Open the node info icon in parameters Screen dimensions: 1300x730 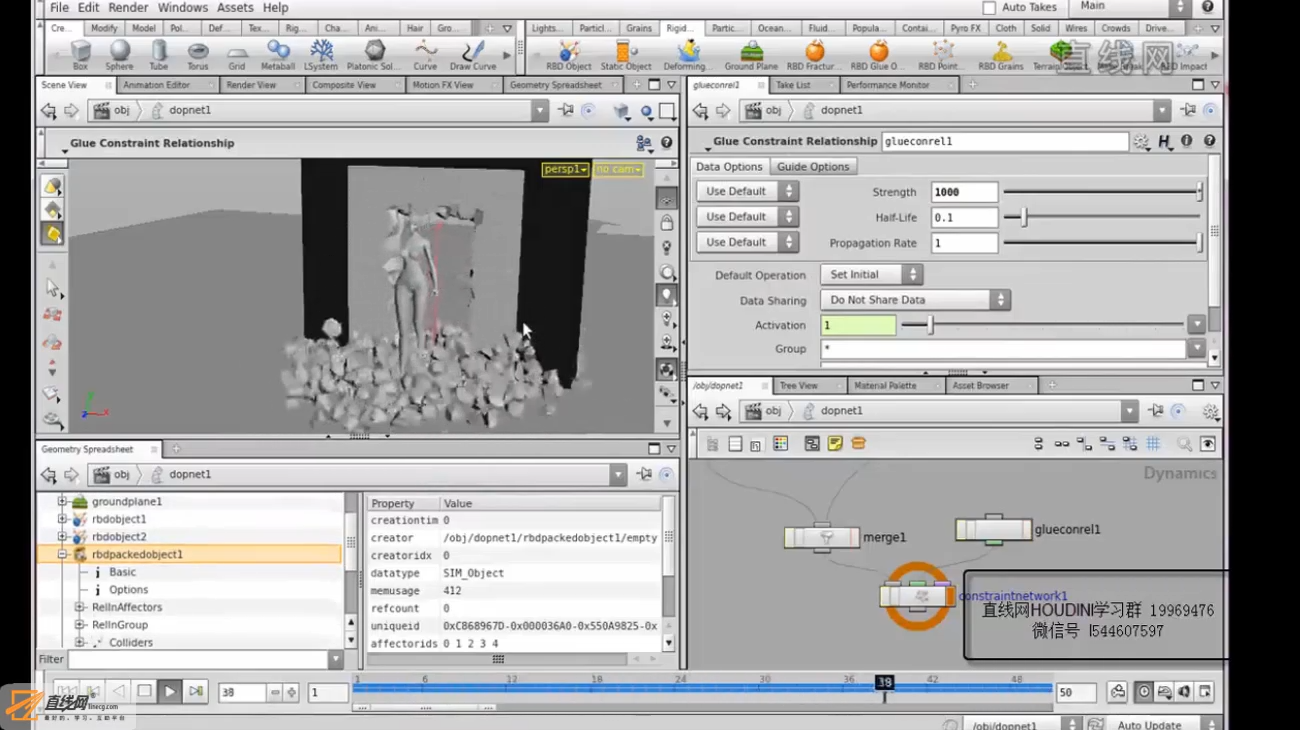coord(1187,142)
